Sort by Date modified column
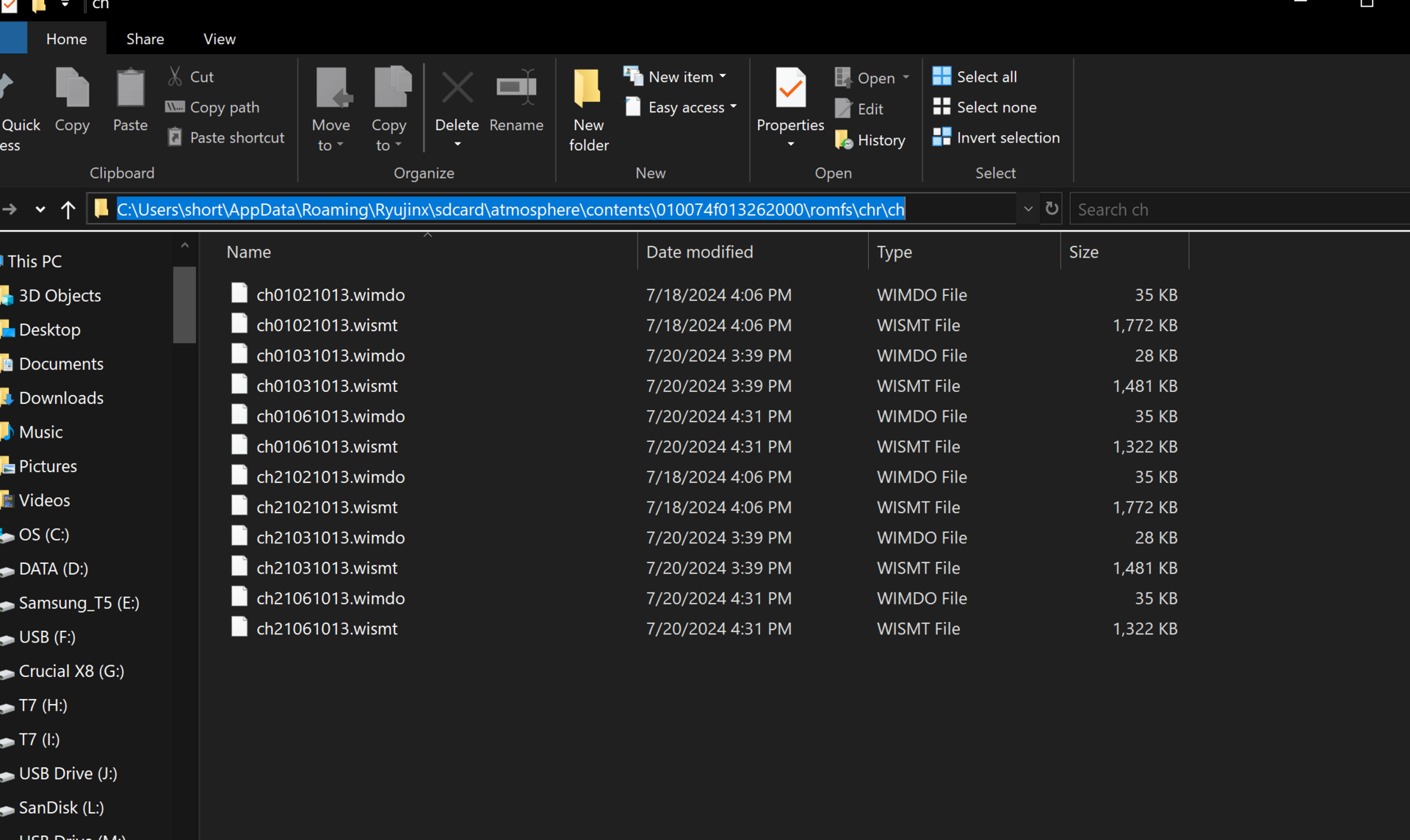 pyautogui.click(x=699, y=252)
